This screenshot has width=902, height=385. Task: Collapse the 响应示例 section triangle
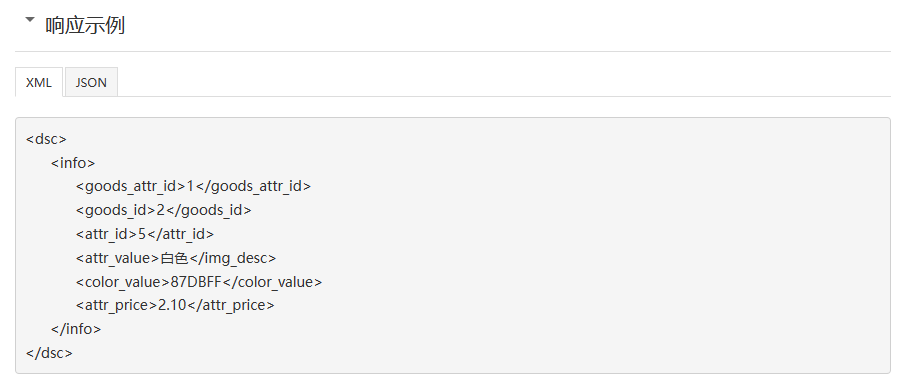30,20
